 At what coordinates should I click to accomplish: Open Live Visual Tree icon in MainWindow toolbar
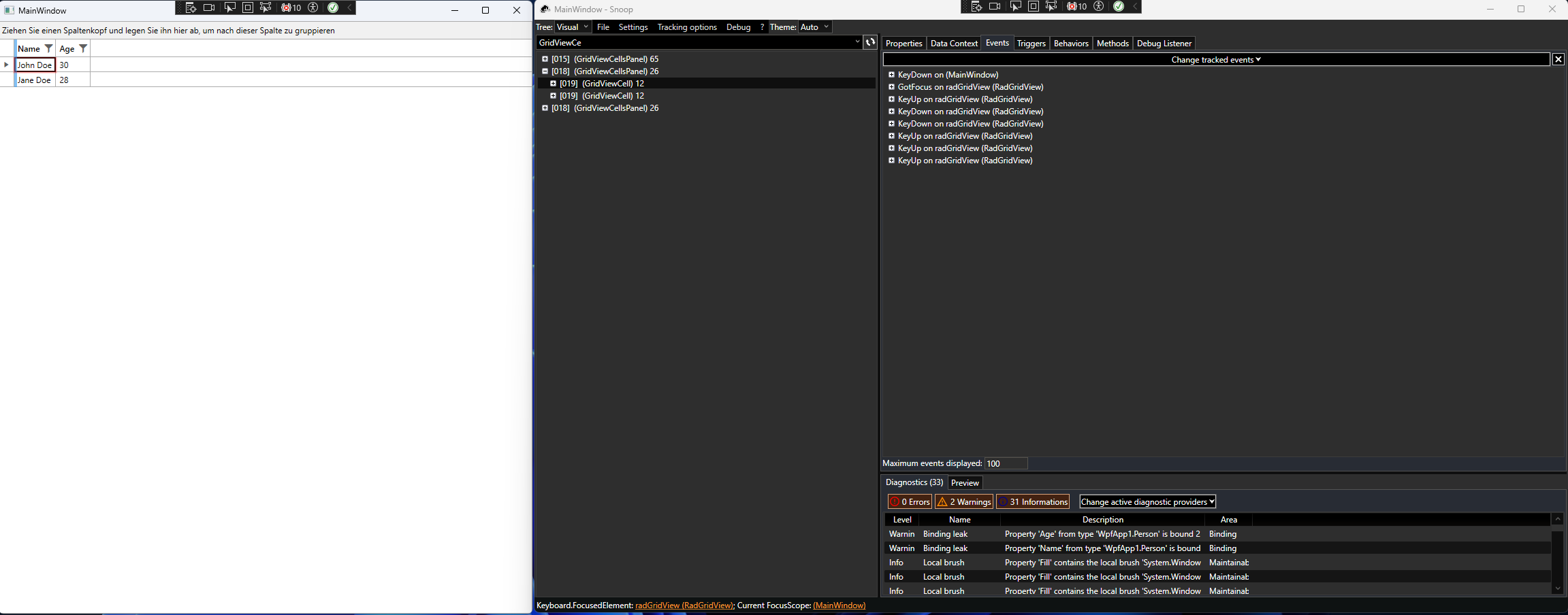[191, 7]
